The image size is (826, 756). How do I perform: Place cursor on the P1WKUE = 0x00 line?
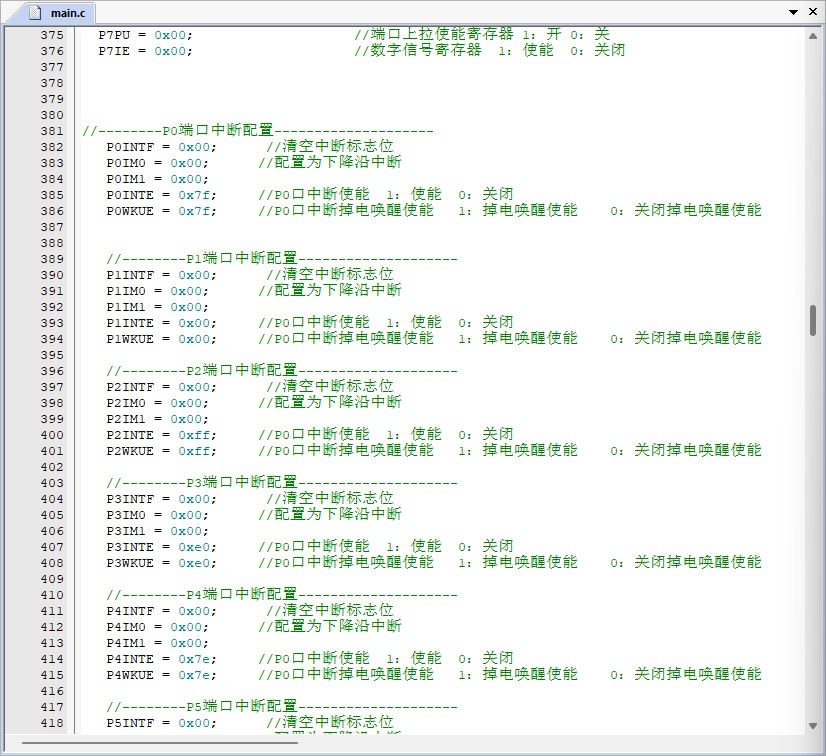[x=160, y=339]
